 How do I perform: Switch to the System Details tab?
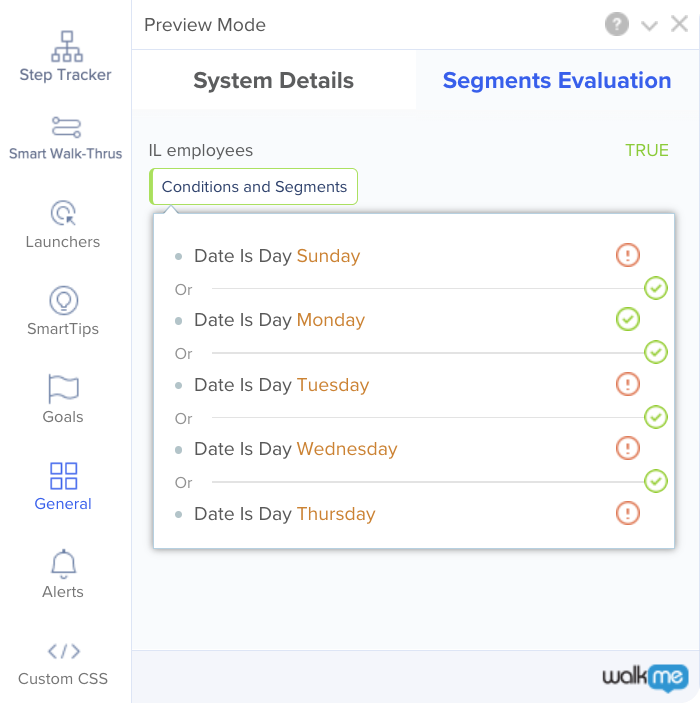[274, 81]
